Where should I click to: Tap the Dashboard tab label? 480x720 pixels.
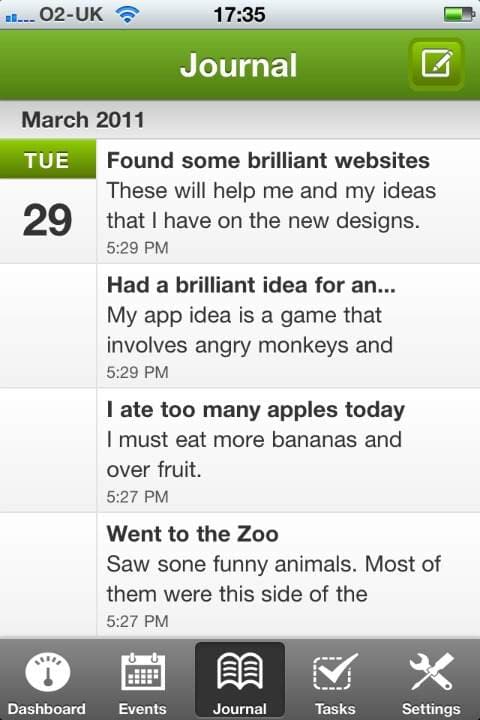tap(46, 709)
